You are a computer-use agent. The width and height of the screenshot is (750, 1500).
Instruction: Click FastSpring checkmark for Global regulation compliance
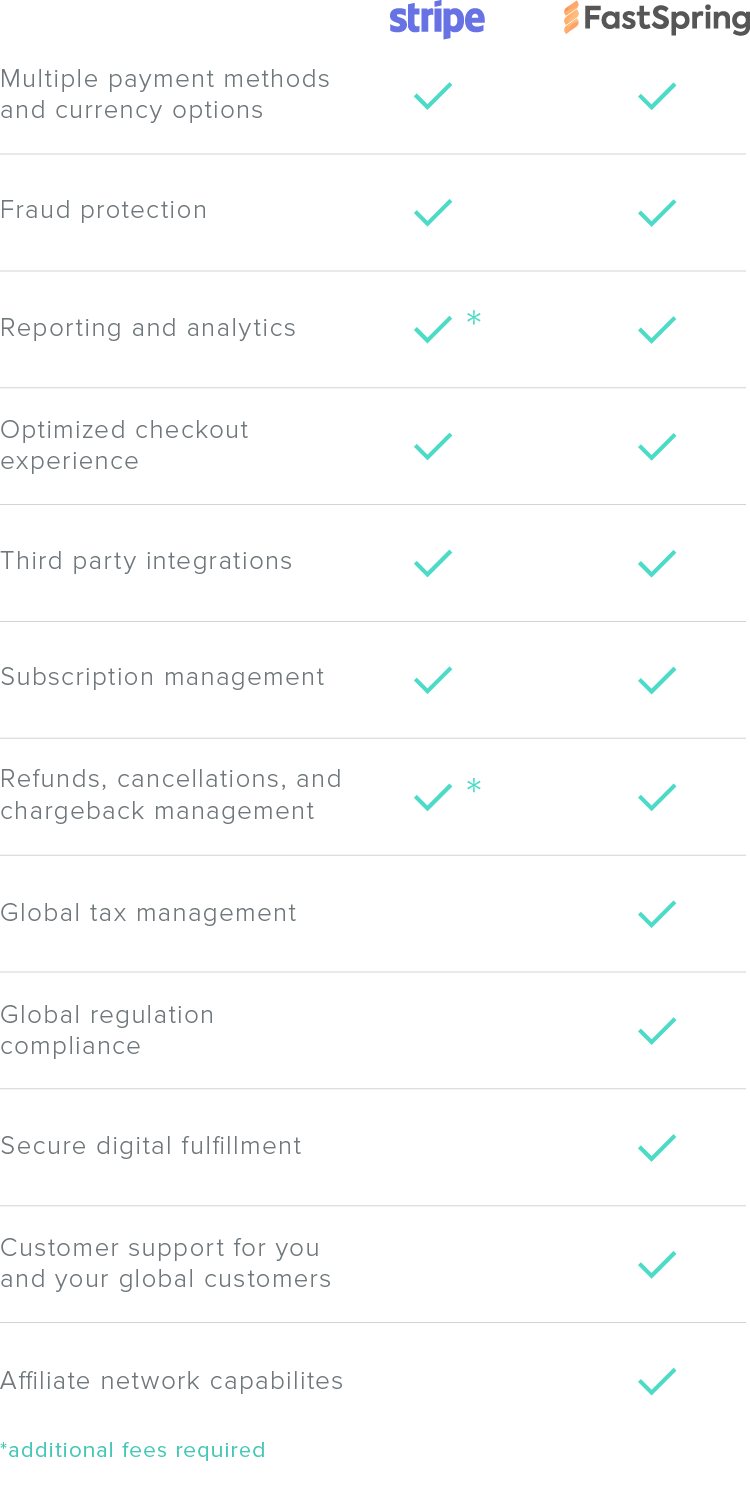pos(657,1031)
